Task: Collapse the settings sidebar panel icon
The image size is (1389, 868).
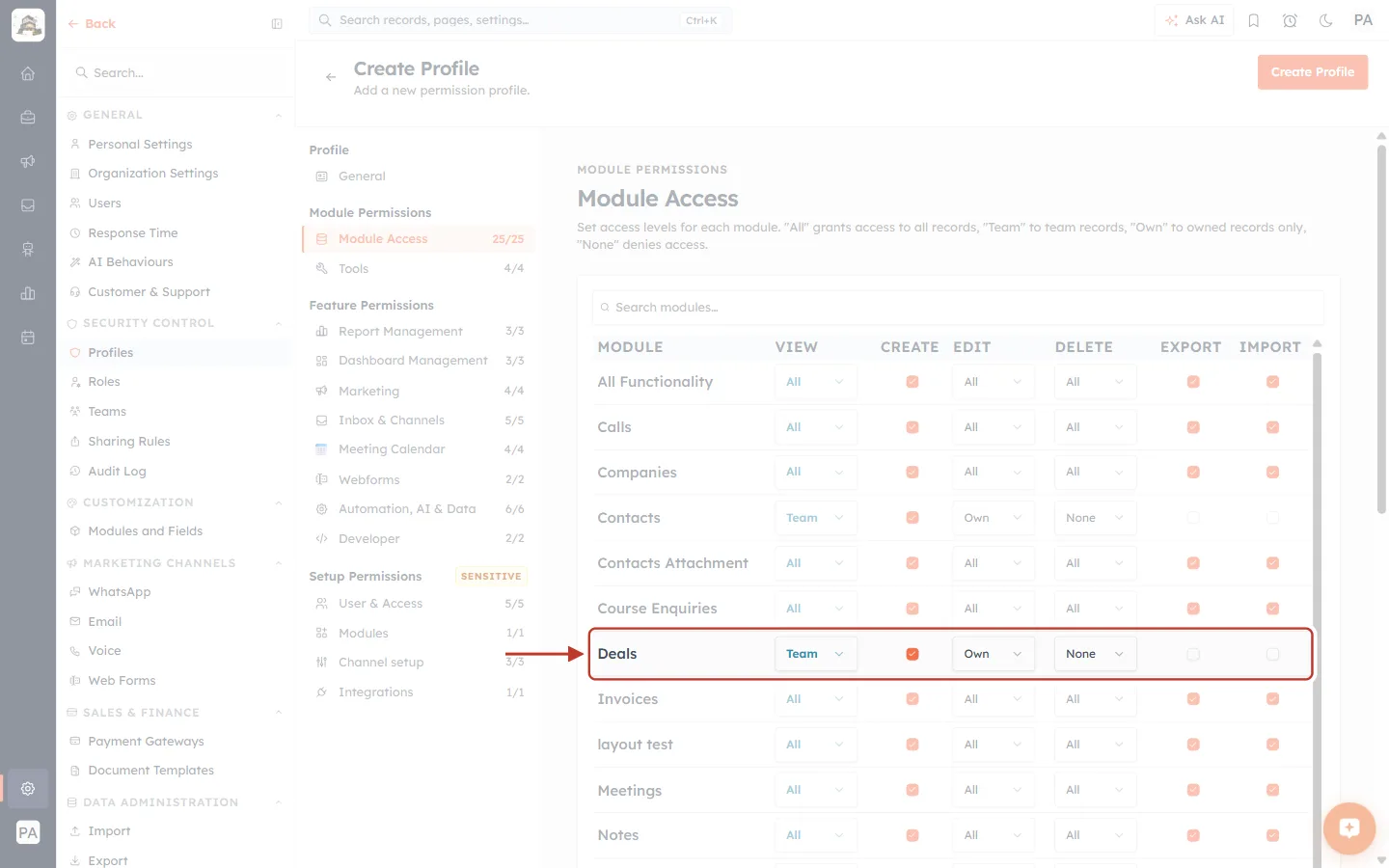Action: (277, 24)
